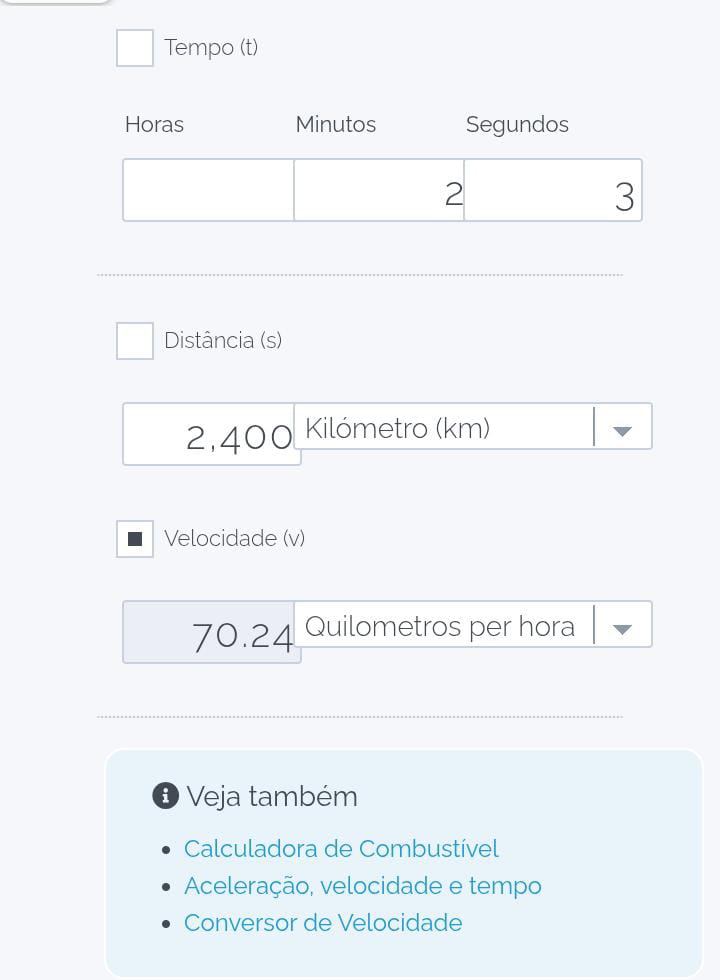
Task: Click the Distância (s) label text
Action: coord(223,341)
